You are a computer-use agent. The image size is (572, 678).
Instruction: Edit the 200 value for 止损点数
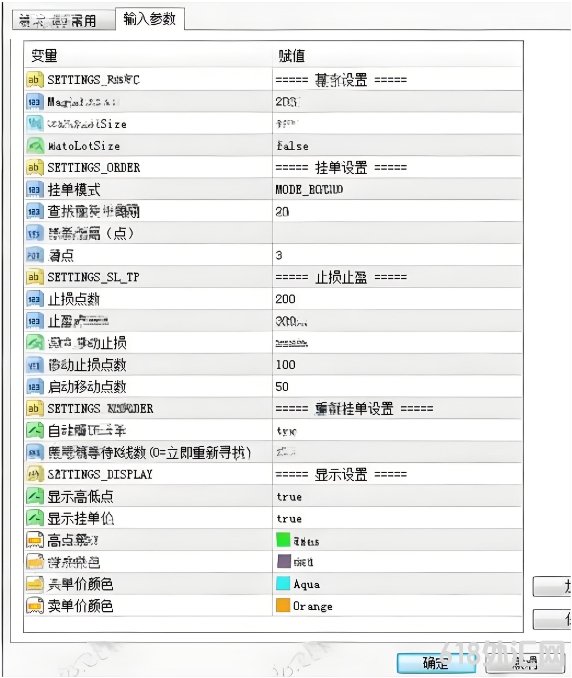point(285,299)
